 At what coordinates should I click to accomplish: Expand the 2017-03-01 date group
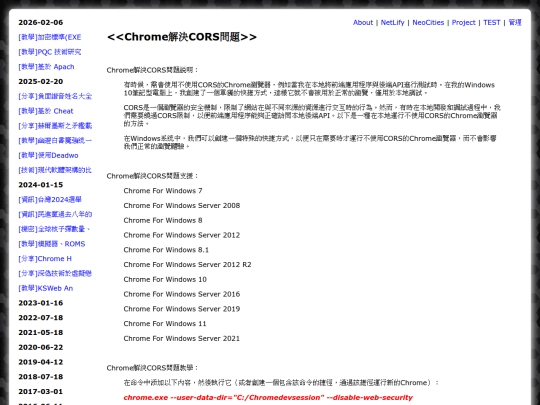41,392
